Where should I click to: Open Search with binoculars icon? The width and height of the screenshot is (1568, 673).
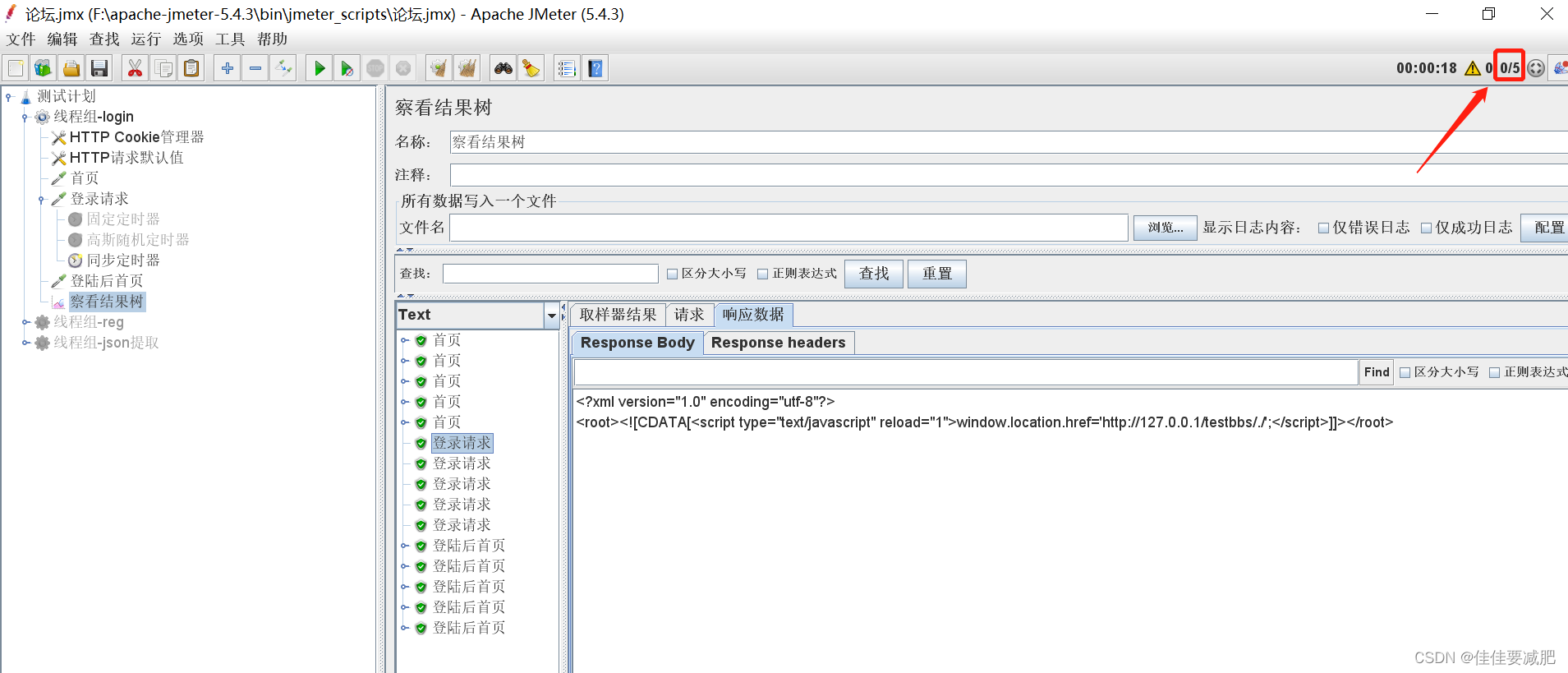[x=504, y=68]
